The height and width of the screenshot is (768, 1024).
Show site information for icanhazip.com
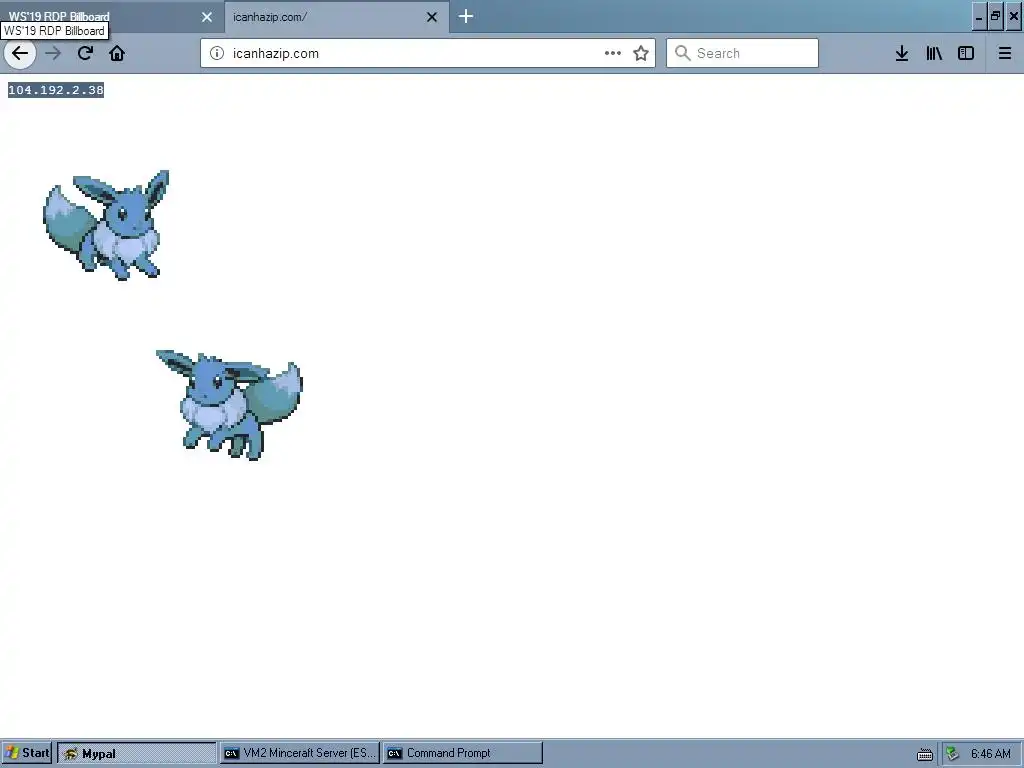point(217,54)
